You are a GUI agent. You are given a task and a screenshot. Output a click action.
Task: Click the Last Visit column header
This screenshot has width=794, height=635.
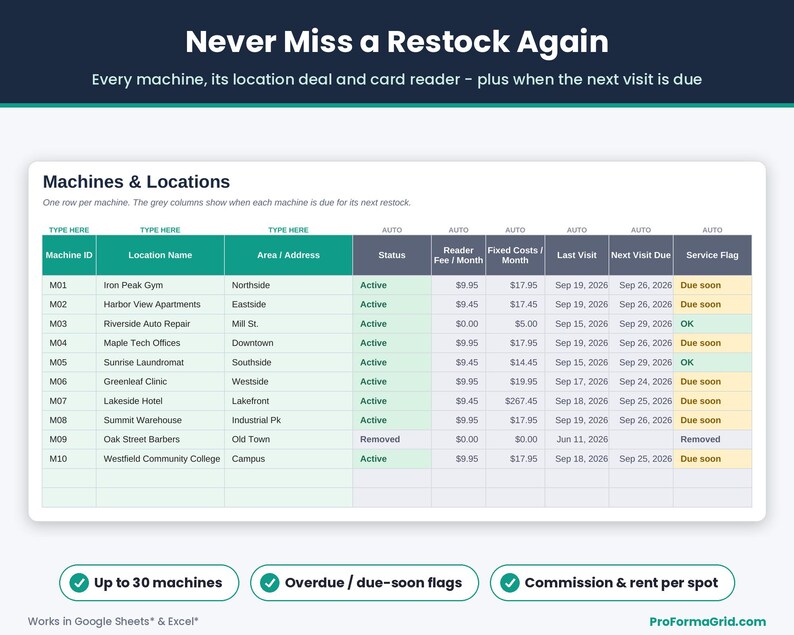pos(577,255)
